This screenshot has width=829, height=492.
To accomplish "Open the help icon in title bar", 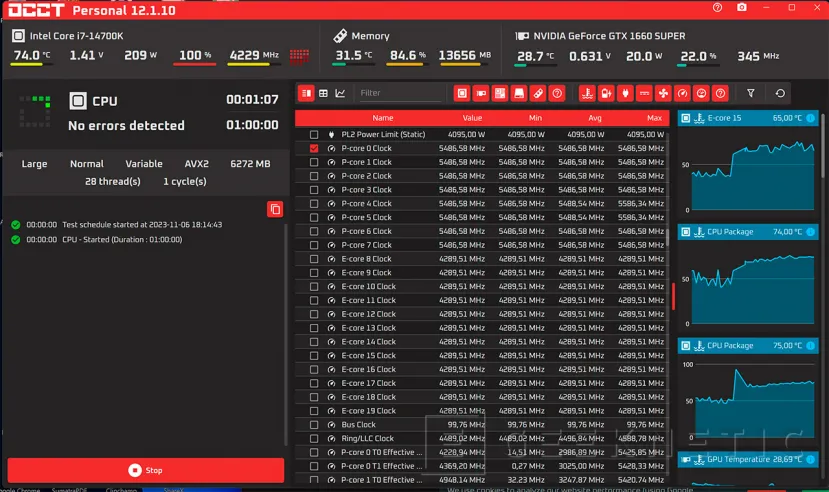I will click(717, 7).
